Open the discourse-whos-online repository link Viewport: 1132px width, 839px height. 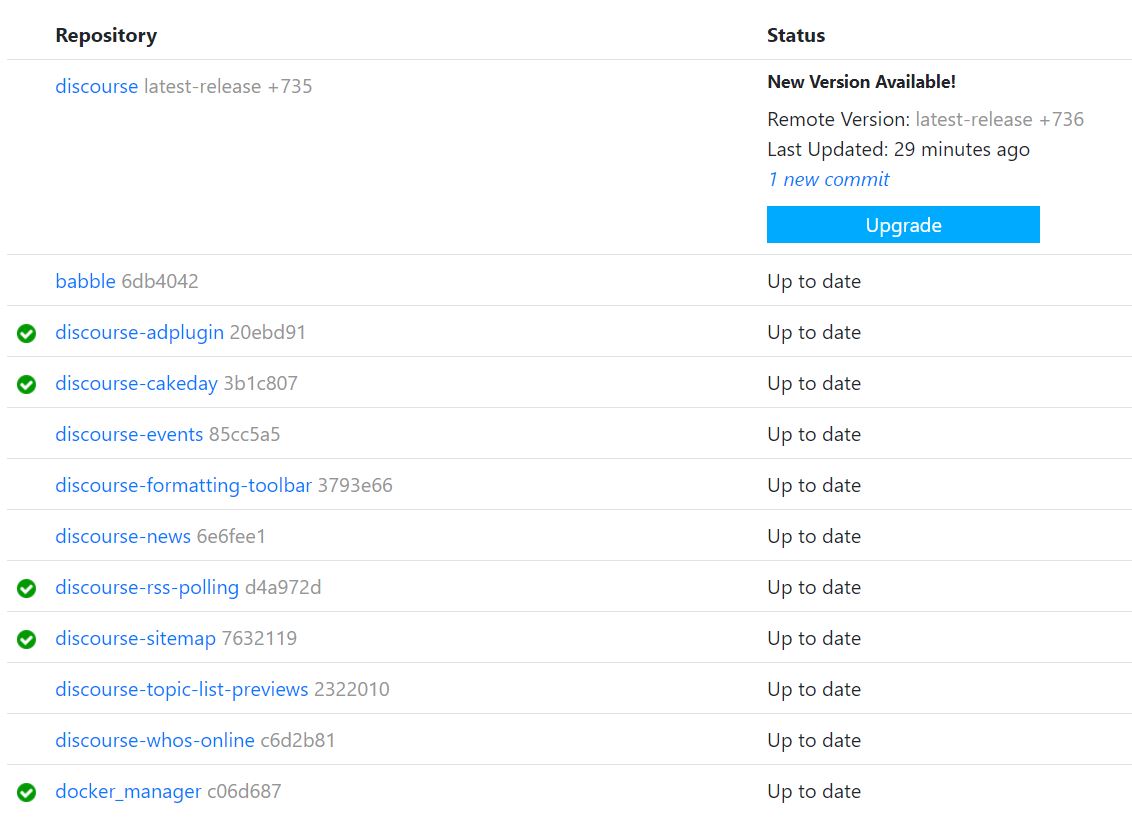pyautogui.click(x=155, y=740)
